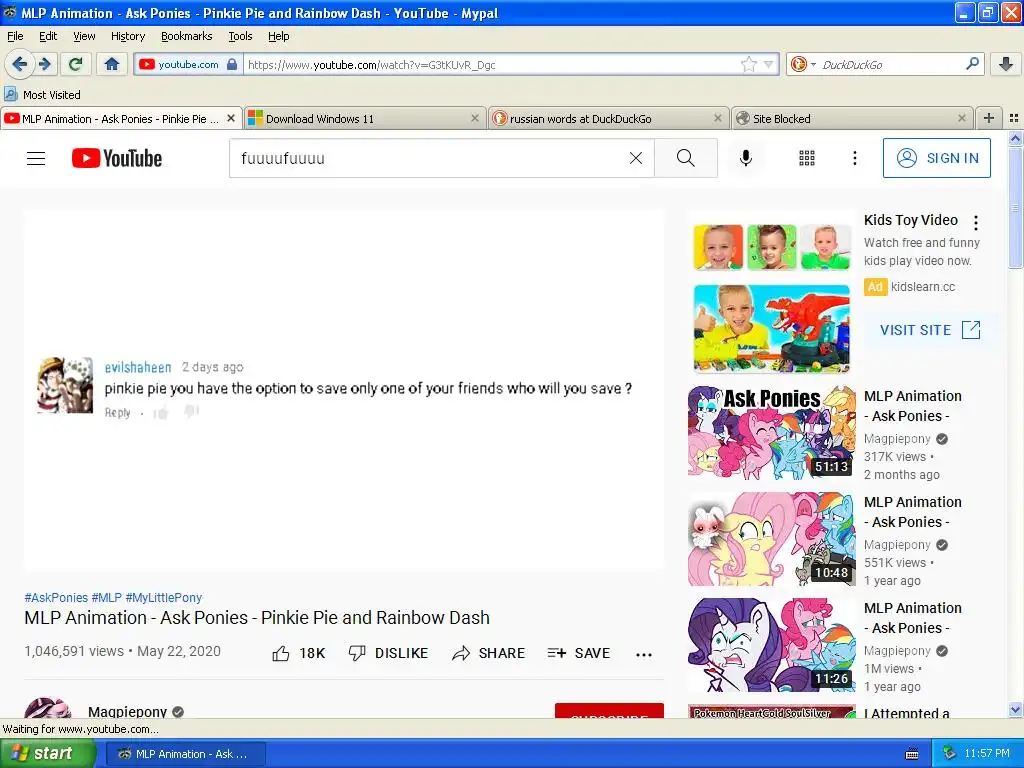Open the browser Home page icon
The width and height of the screenshot is (1024, 768).
pyautogui.click(x=112, y=64)
